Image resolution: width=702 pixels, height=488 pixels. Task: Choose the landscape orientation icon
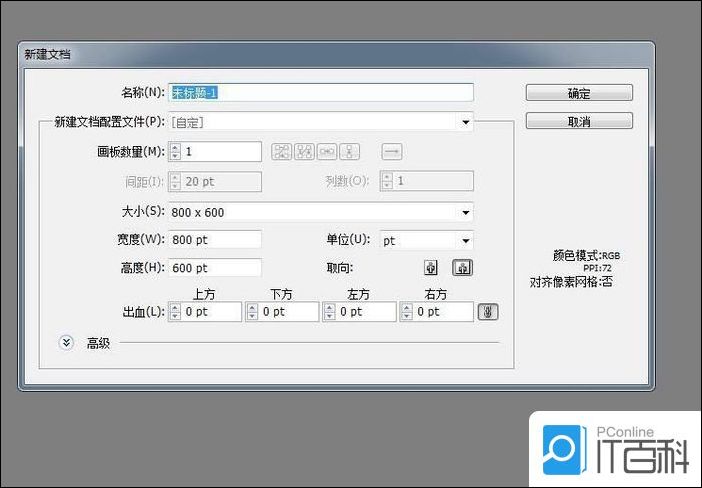[x=462, y=268]
